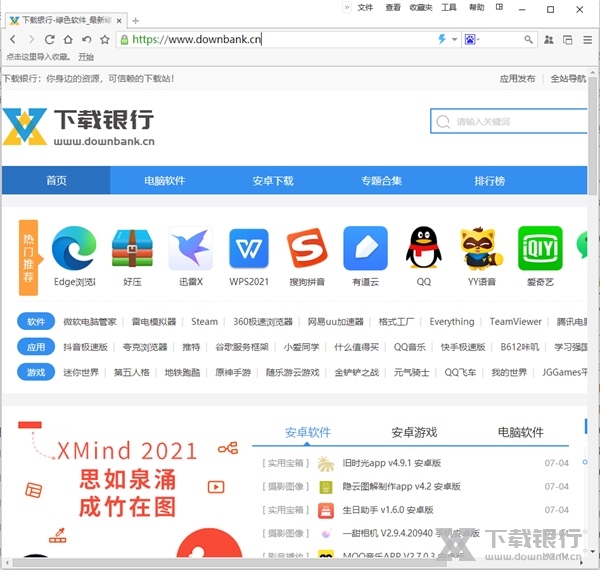This screenshot has height=570, width=600.
Task: Open the Everything link
Action: point(452,322)
